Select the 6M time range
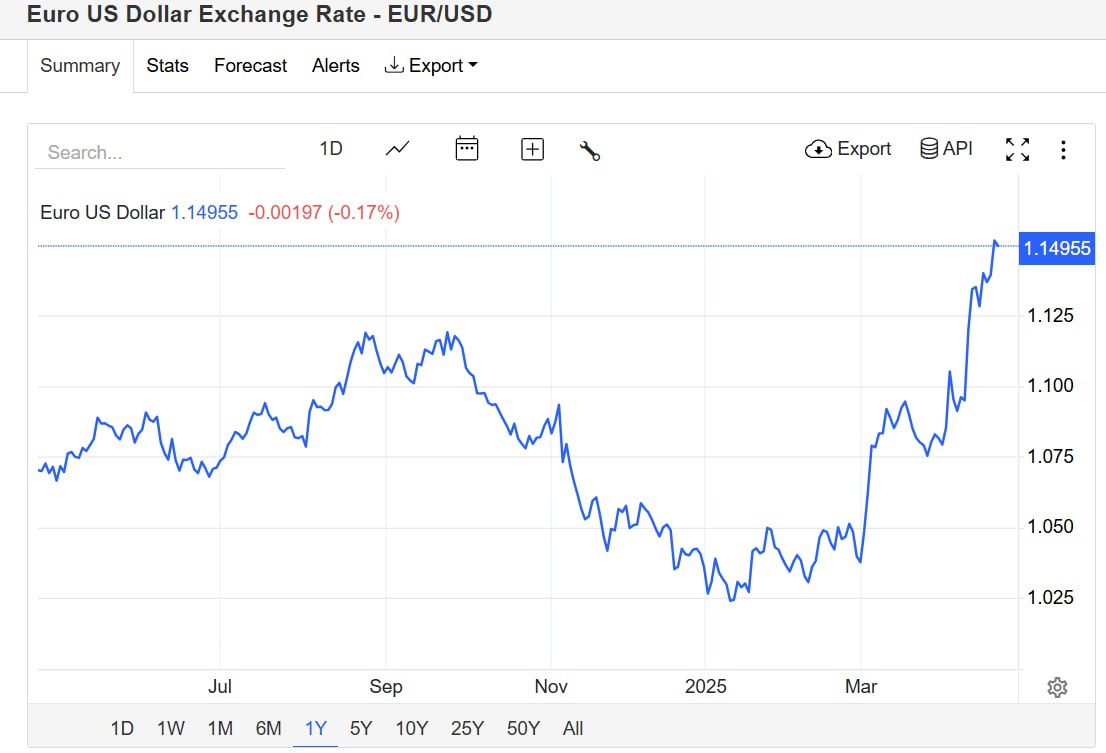 pos(268,728)
